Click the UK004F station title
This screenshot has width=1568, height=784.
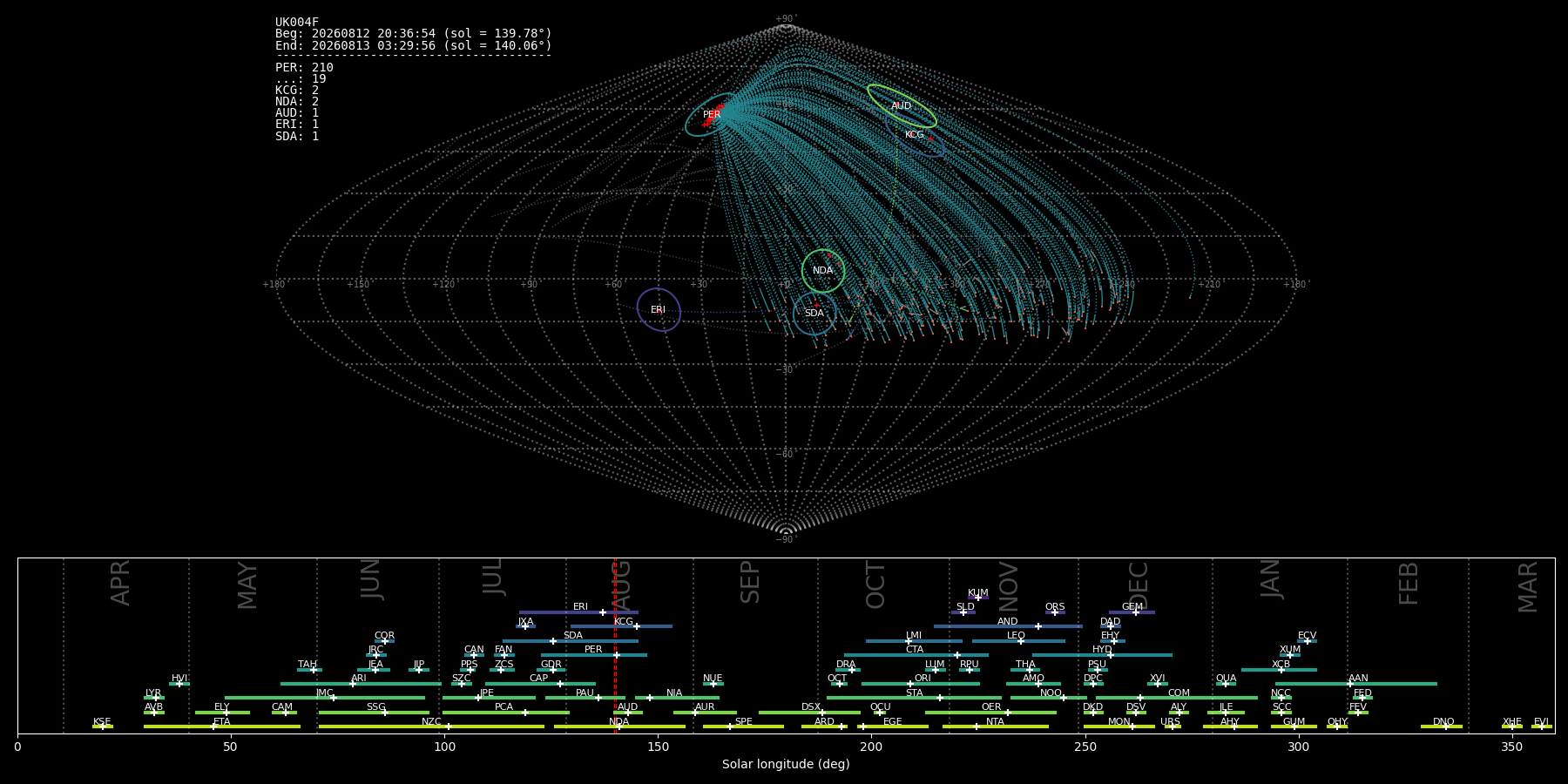click(297, 23)
